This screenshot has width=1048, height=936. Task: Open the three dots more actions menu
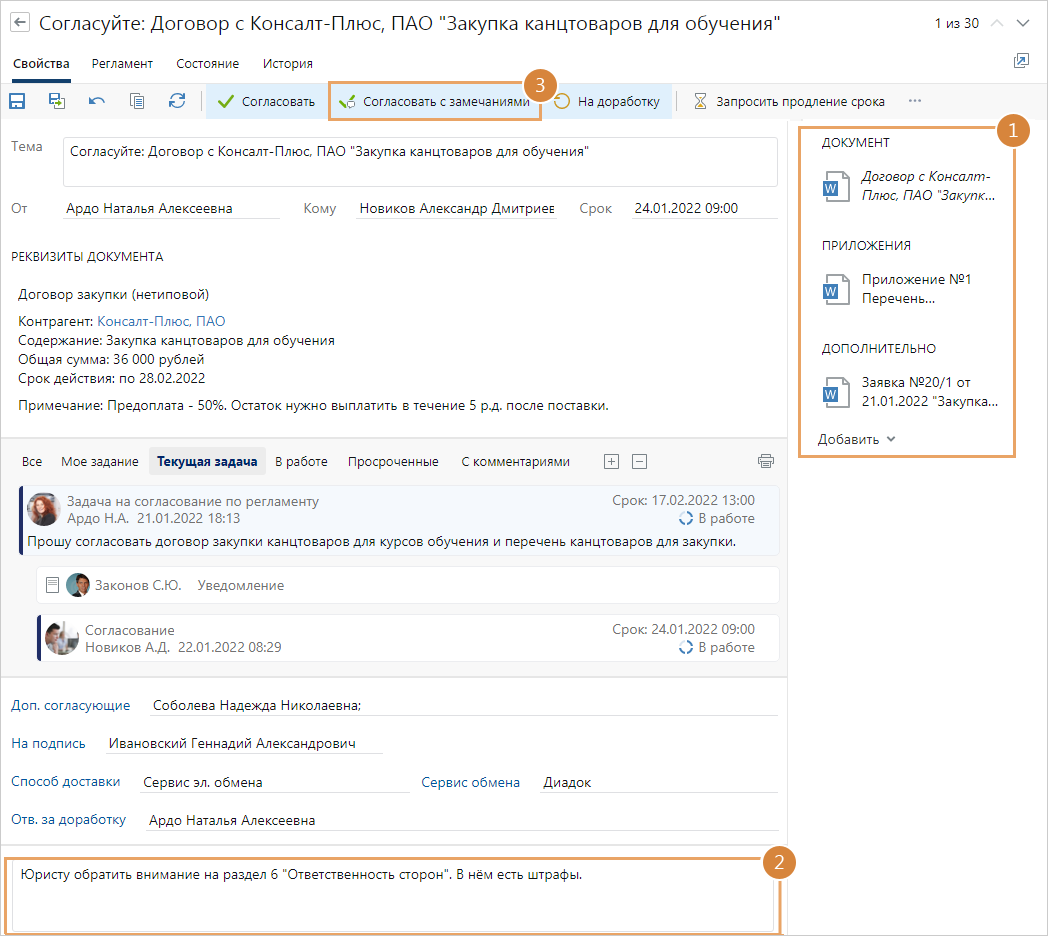click(914, 101)
